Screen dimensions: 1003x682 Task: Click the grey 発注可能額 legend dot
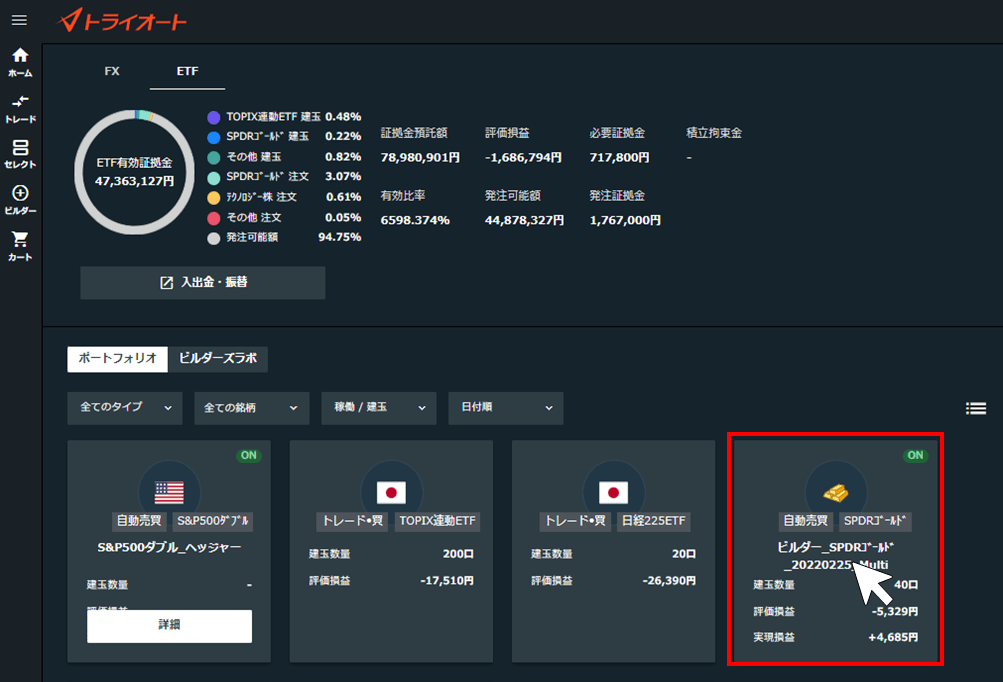click(x=214, y=238)
